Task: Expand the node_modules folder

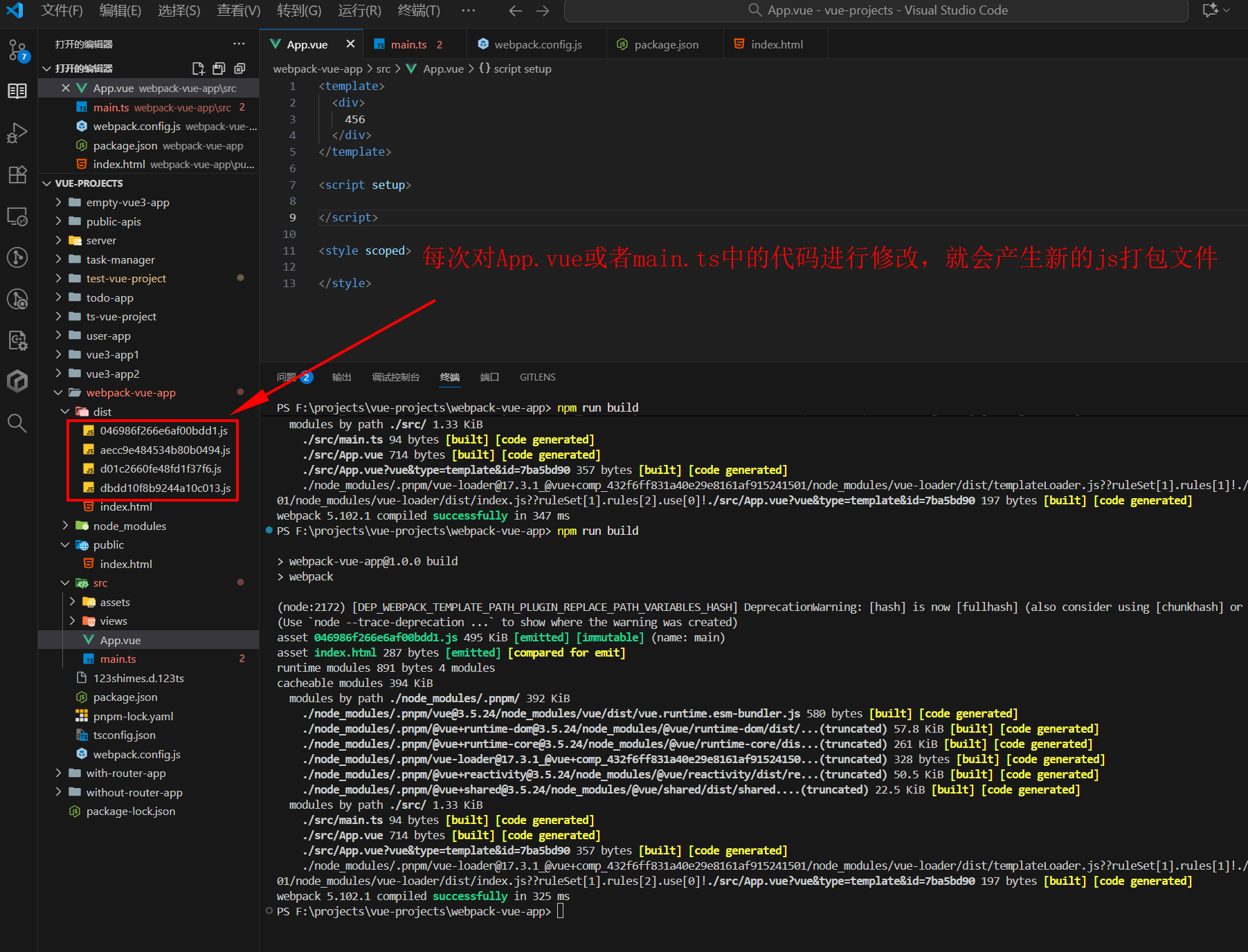Action: [x=65, y=526]
